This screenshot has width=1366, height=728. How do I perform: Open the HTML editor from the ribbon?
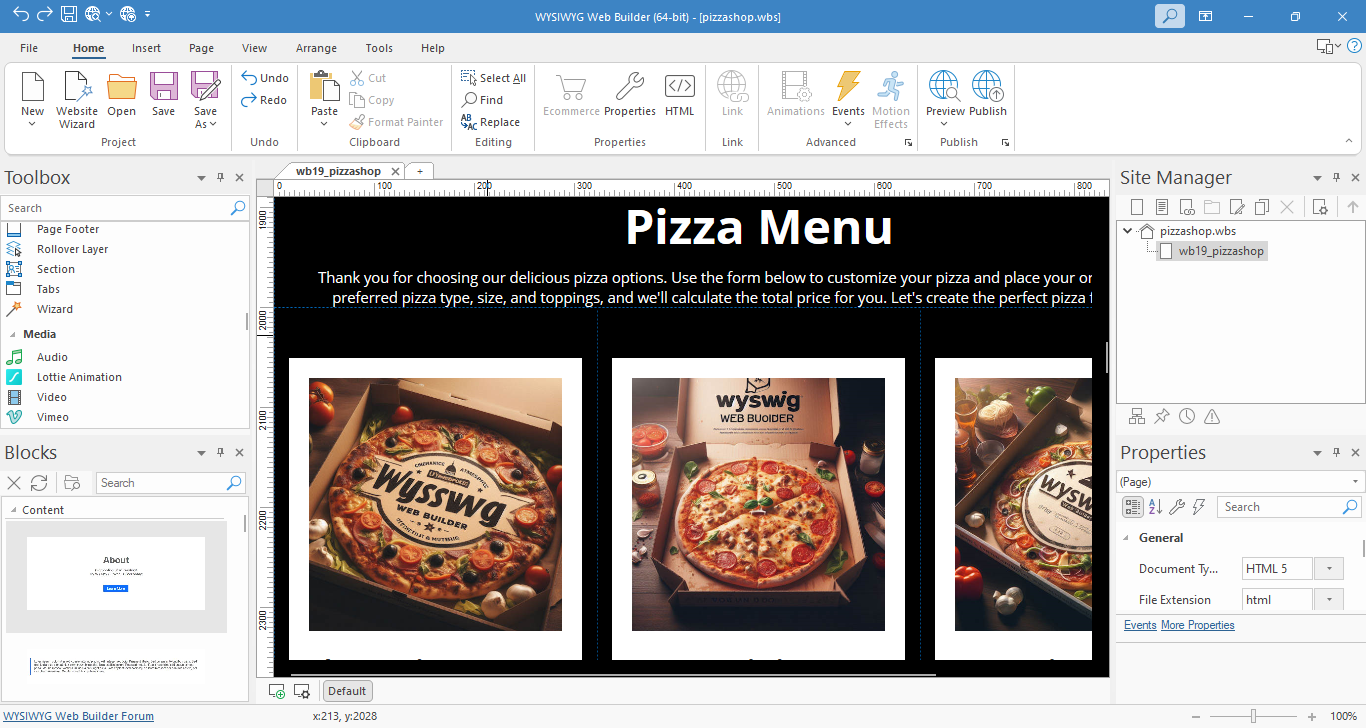click(680, 88)
